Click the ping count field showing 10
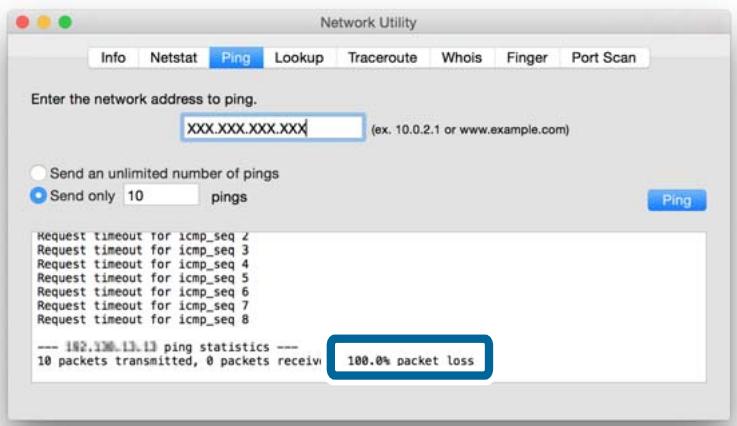This screenshot has width=737, height=426. click(x=161, y=196)
